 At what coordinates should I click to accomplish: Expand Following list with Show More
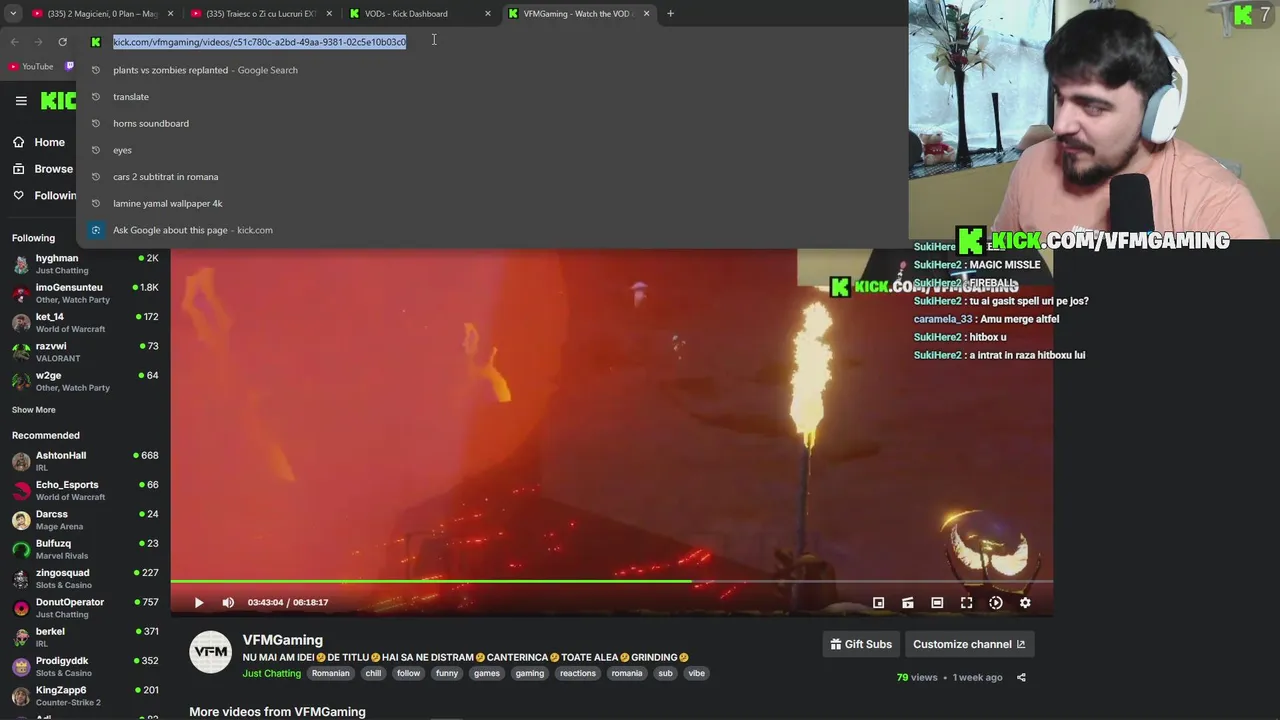coord(34,410)
